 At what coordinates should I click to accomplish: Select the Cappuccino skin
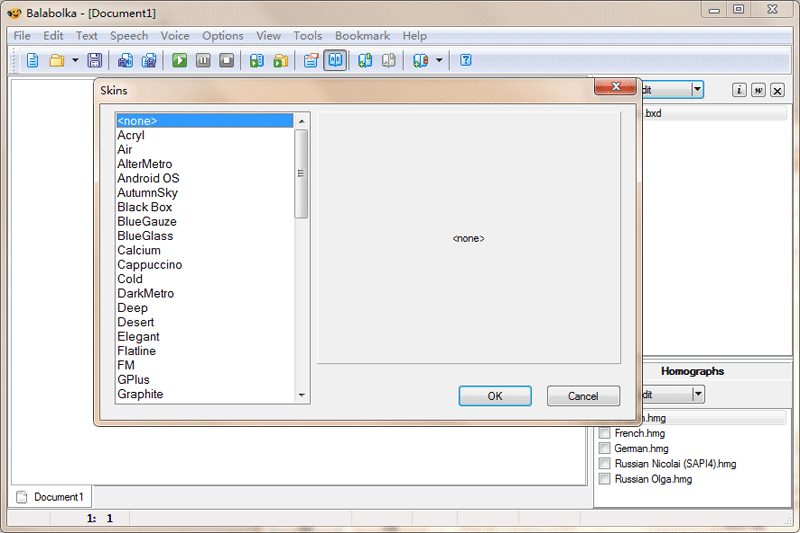tap(205, 265)
